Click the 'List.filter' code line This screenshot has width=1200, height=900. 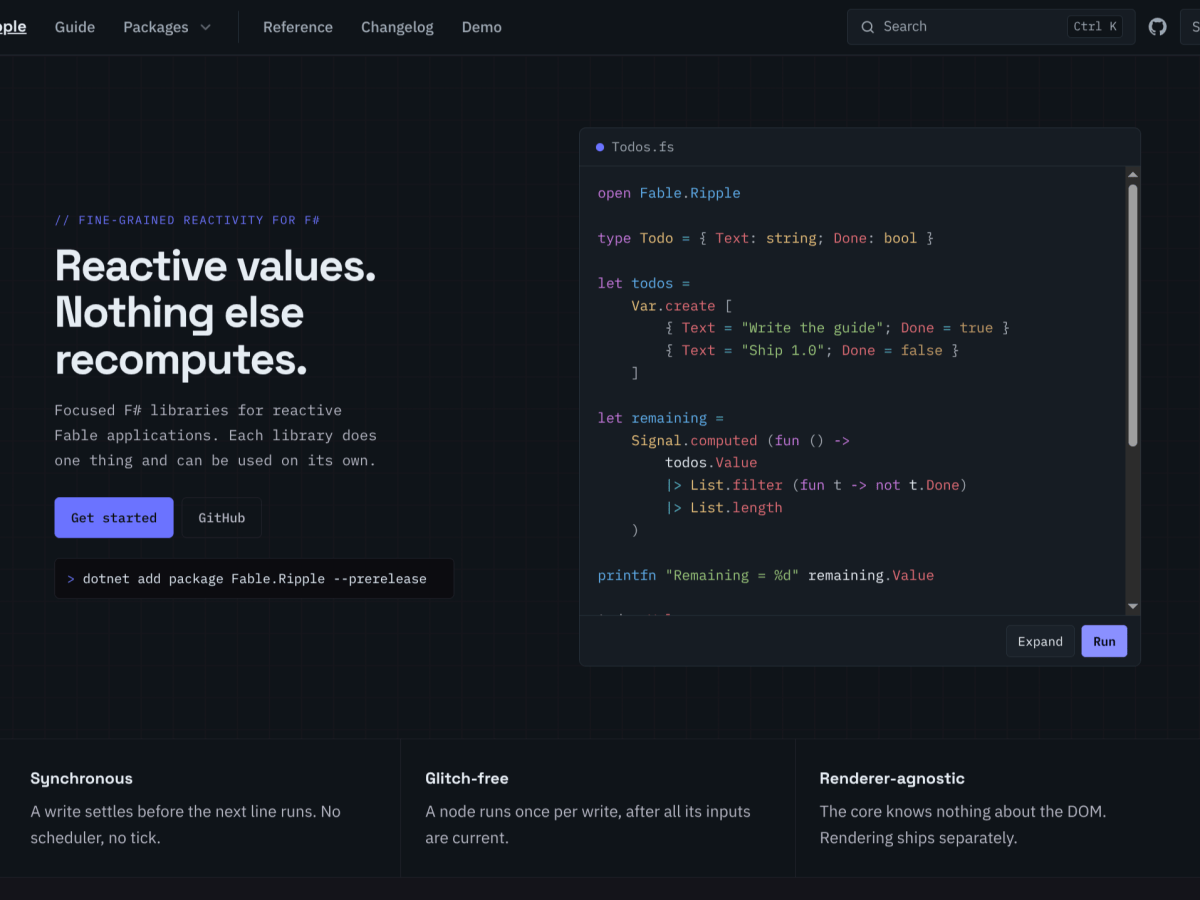[x=816, y=485]
